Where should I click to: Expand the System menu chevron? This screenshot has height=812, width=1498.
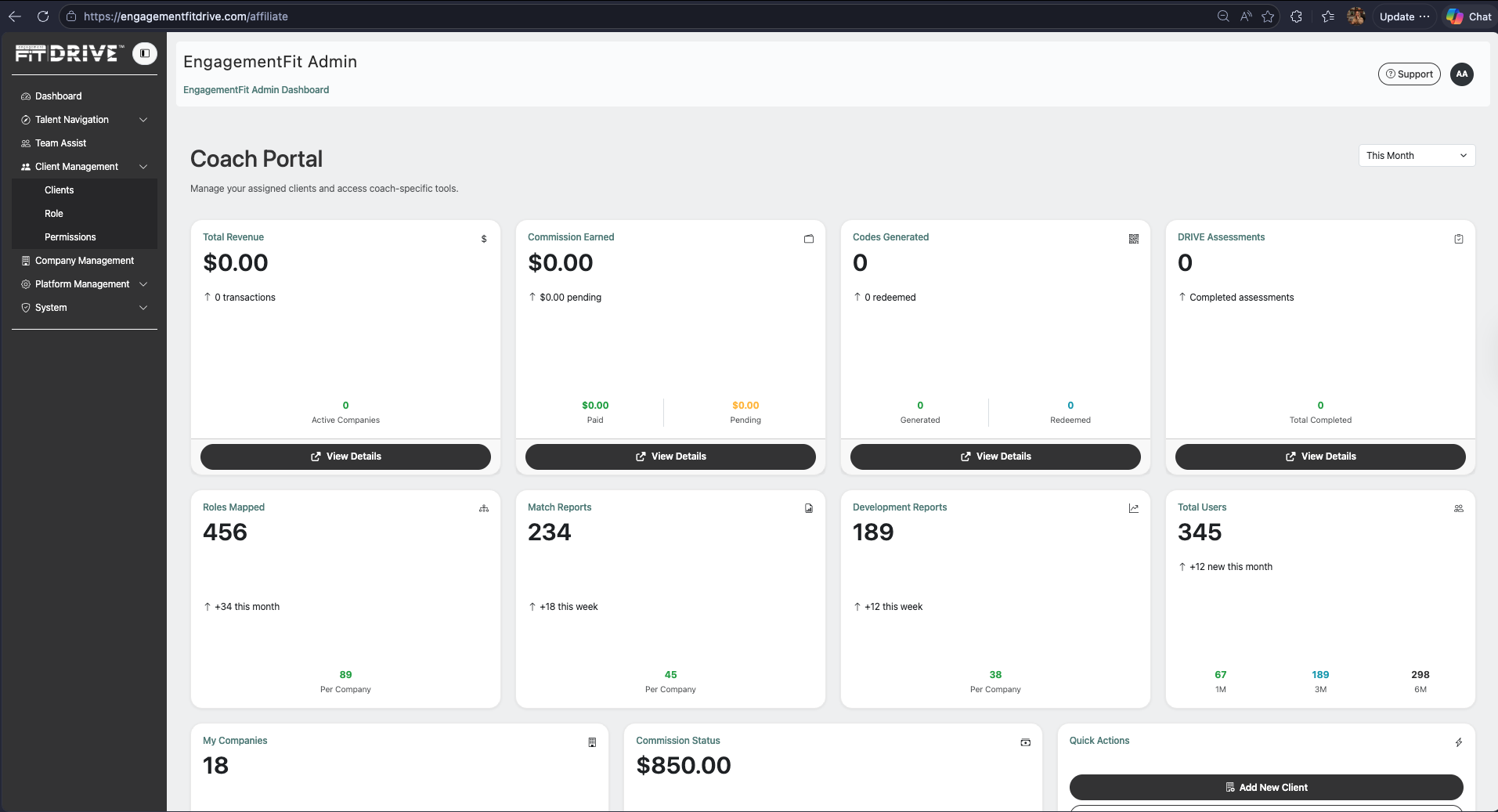pyautogui.click(x=143, y=308)
